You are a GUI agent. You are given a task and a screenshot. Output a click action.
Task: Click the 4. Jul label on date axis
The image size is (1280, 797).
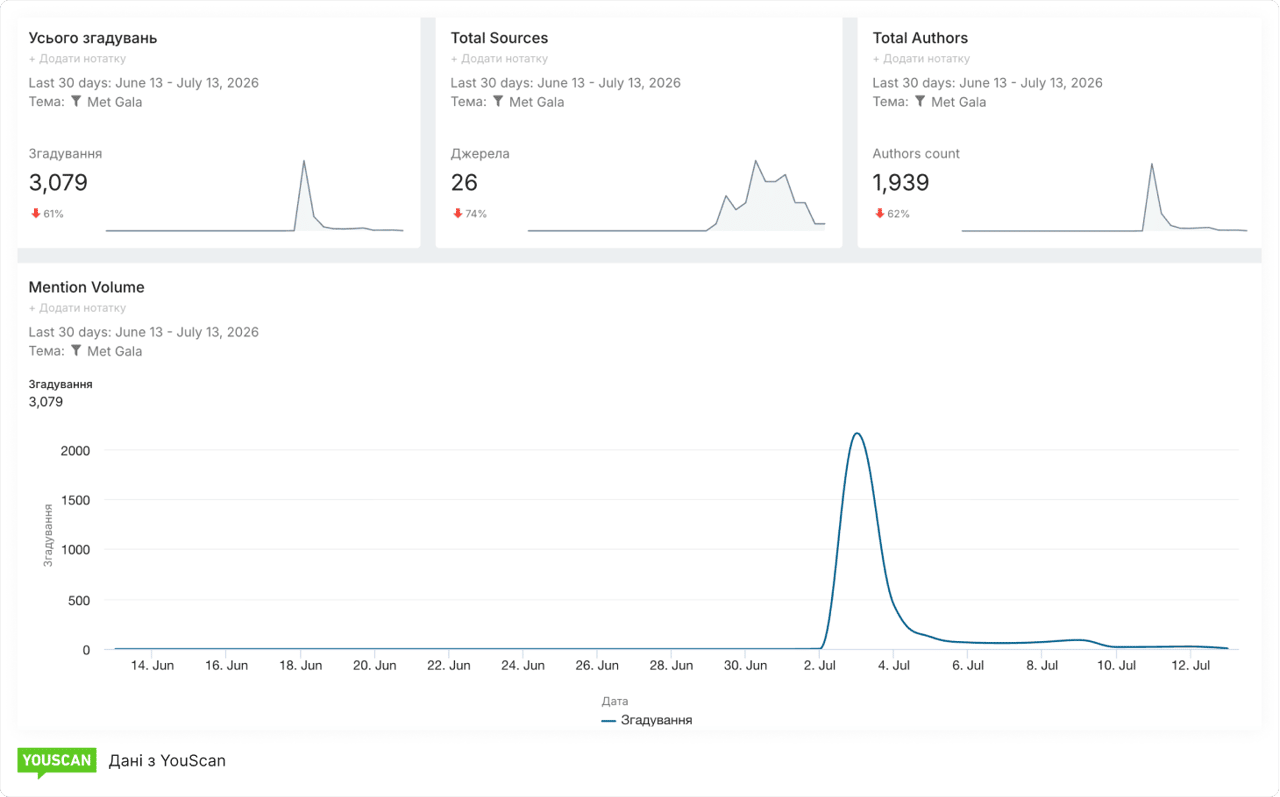(894, 665)
